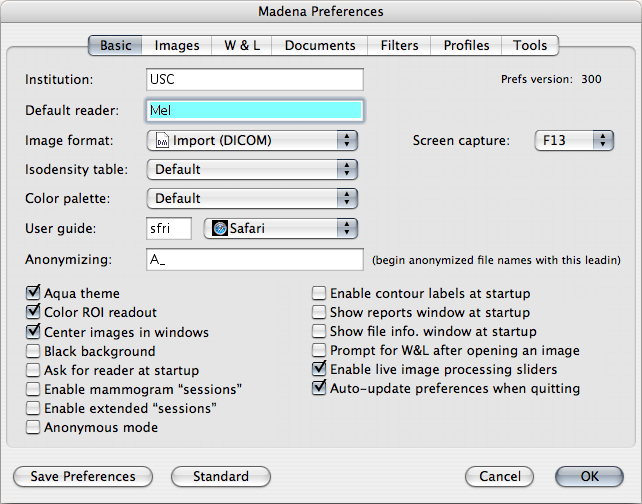
Task: Enable the Black background option
Action: point(33,351)
